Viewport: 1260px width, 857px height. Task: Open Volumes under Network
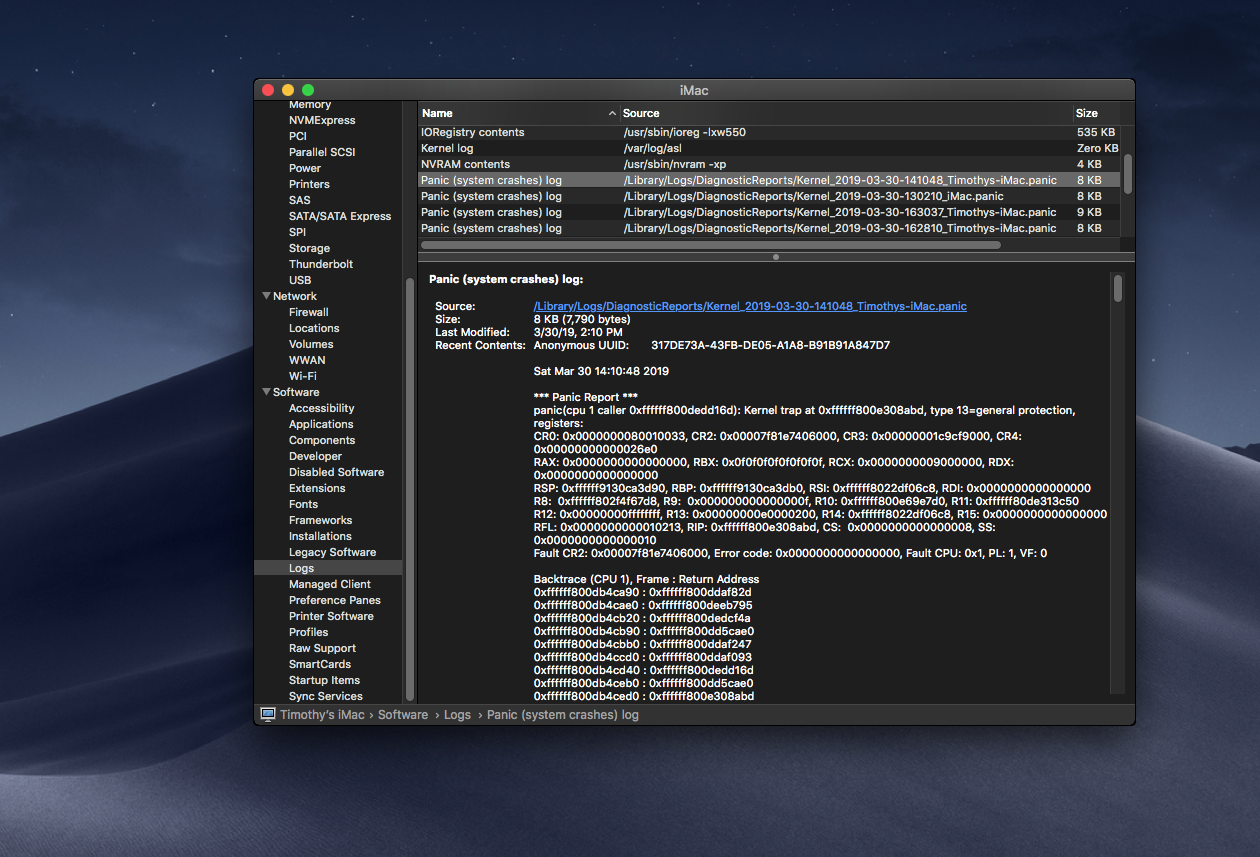click(311, 344)
